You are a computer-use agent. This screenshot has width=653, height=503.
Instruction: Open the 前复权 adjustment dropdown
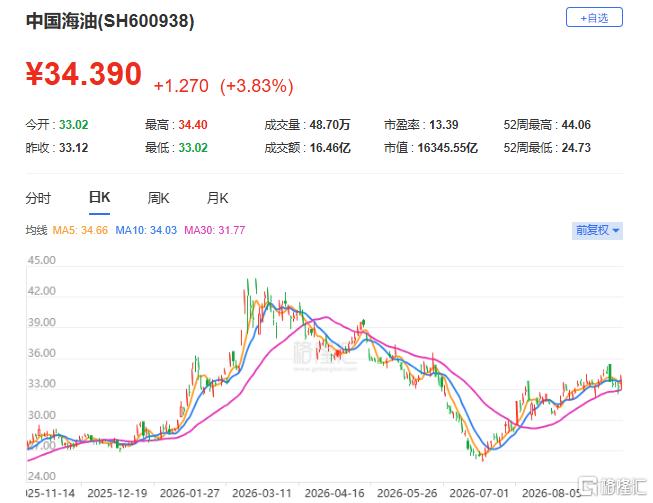pyautogui.click(x=597, y=230)
